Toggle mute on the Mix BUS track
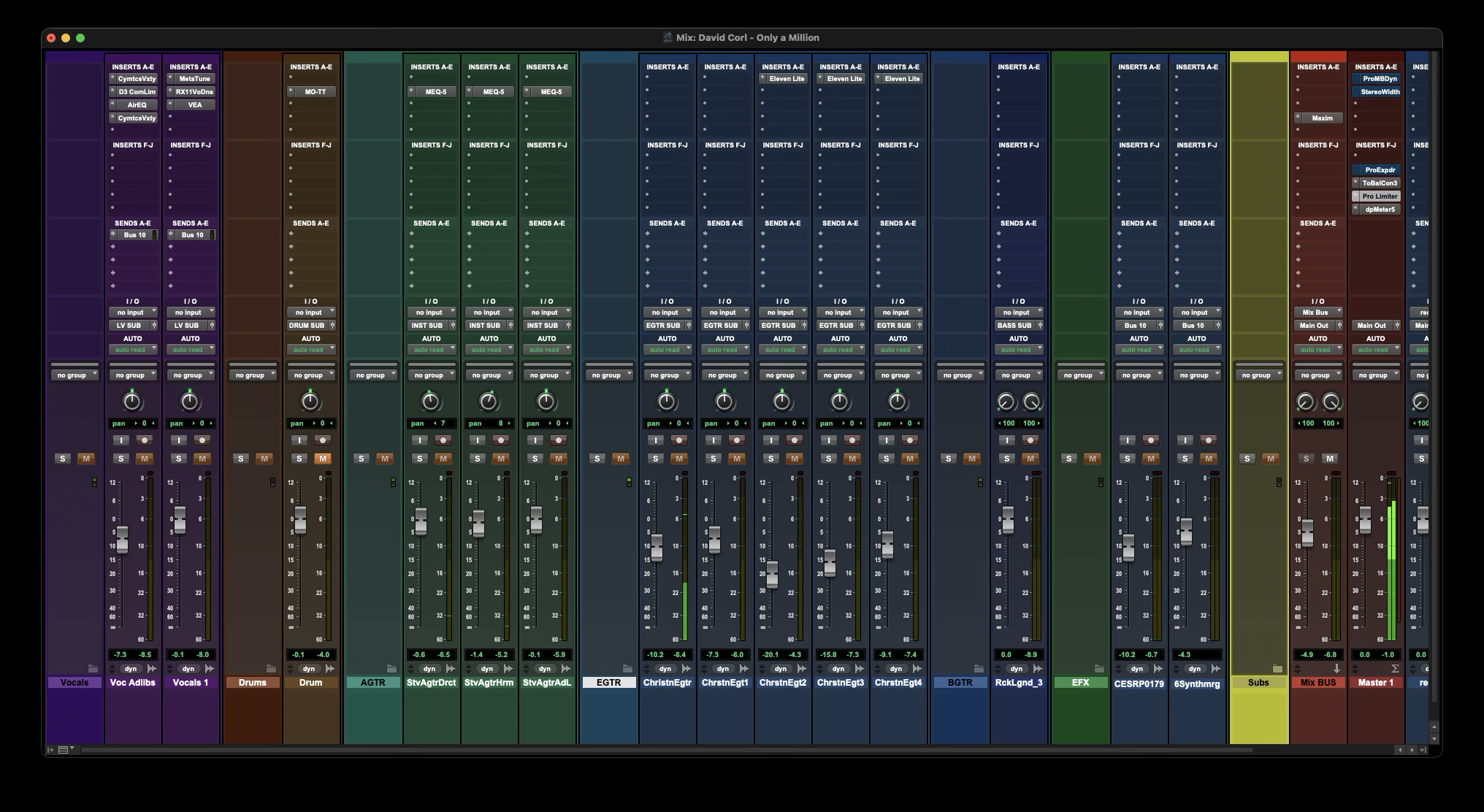The width and height of the screenshot is (1484, 812). click(x=1330, y=459)
